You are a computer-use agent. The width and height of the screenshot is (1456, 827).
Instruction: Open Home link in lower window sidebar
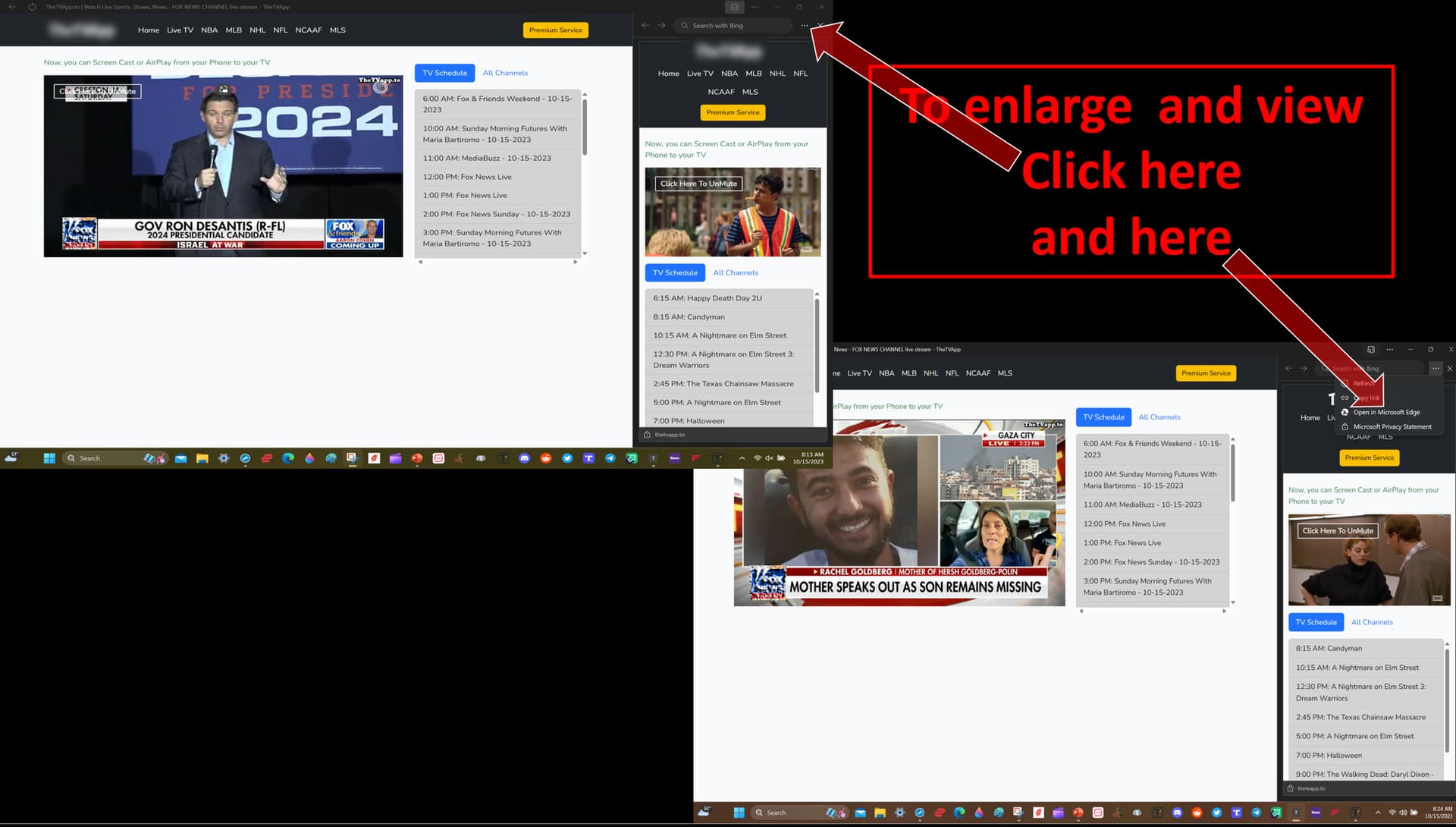1310,418
